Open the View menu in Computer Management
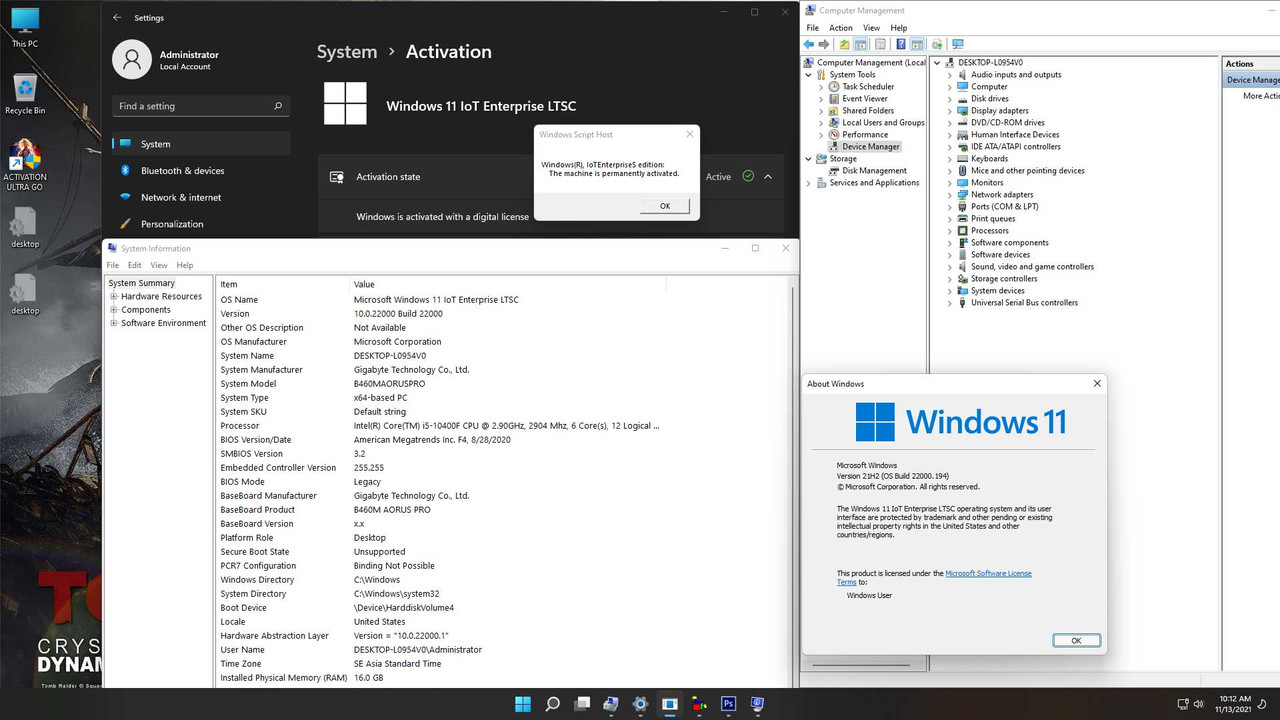 pos(872,28)
